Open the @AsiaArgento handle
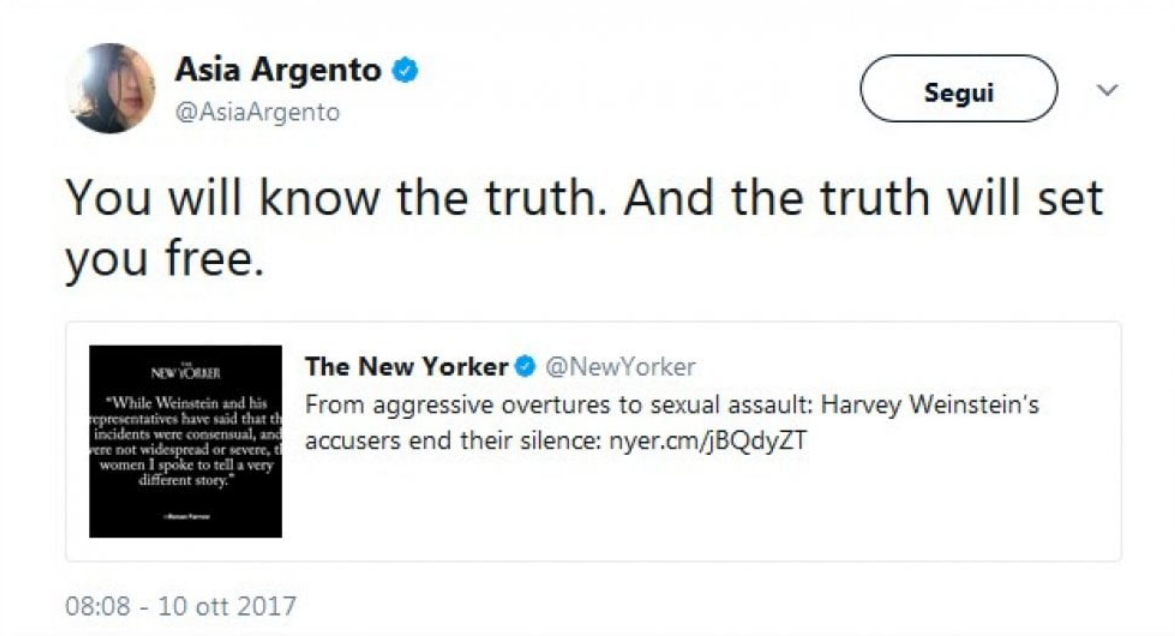This screenshot has height=636, width=1175. pos(258,113)
